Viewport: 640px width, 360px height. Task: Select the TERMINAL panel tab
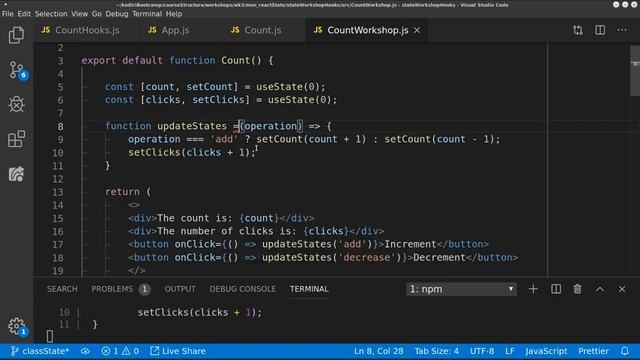[309, 289]
